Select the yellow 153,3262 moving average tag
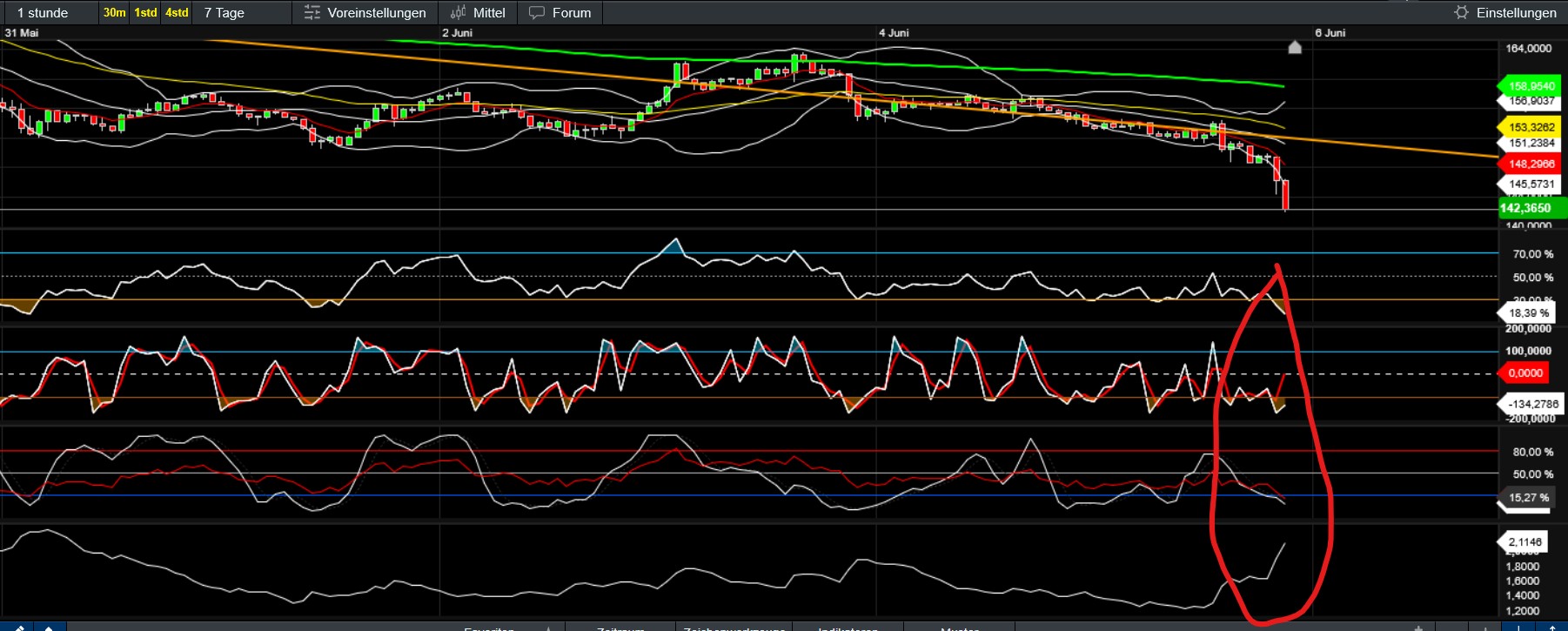Image resolution: width=1568 pixels, height=631 pixels. [1531, 127]
